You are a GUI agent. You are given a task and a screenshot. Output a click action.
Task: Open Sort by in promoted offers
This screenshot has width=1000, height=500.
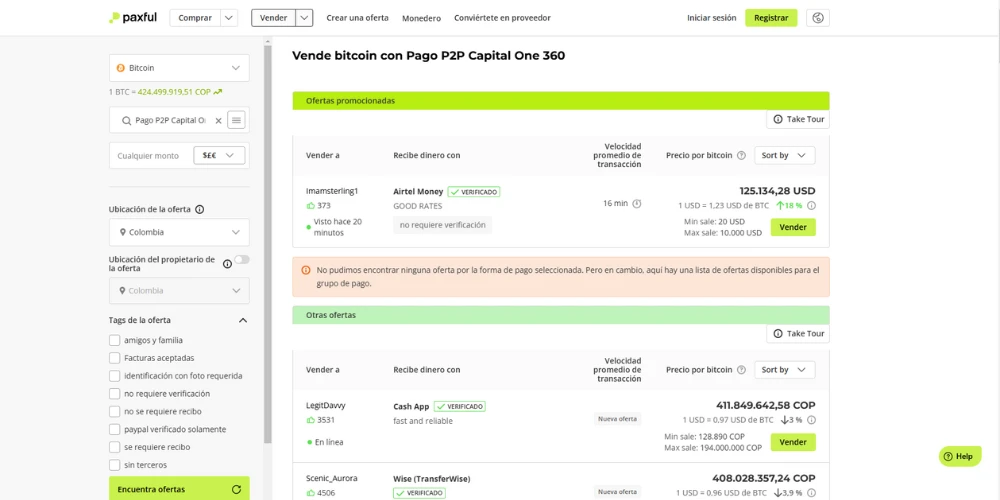click(x=784, y=155)
